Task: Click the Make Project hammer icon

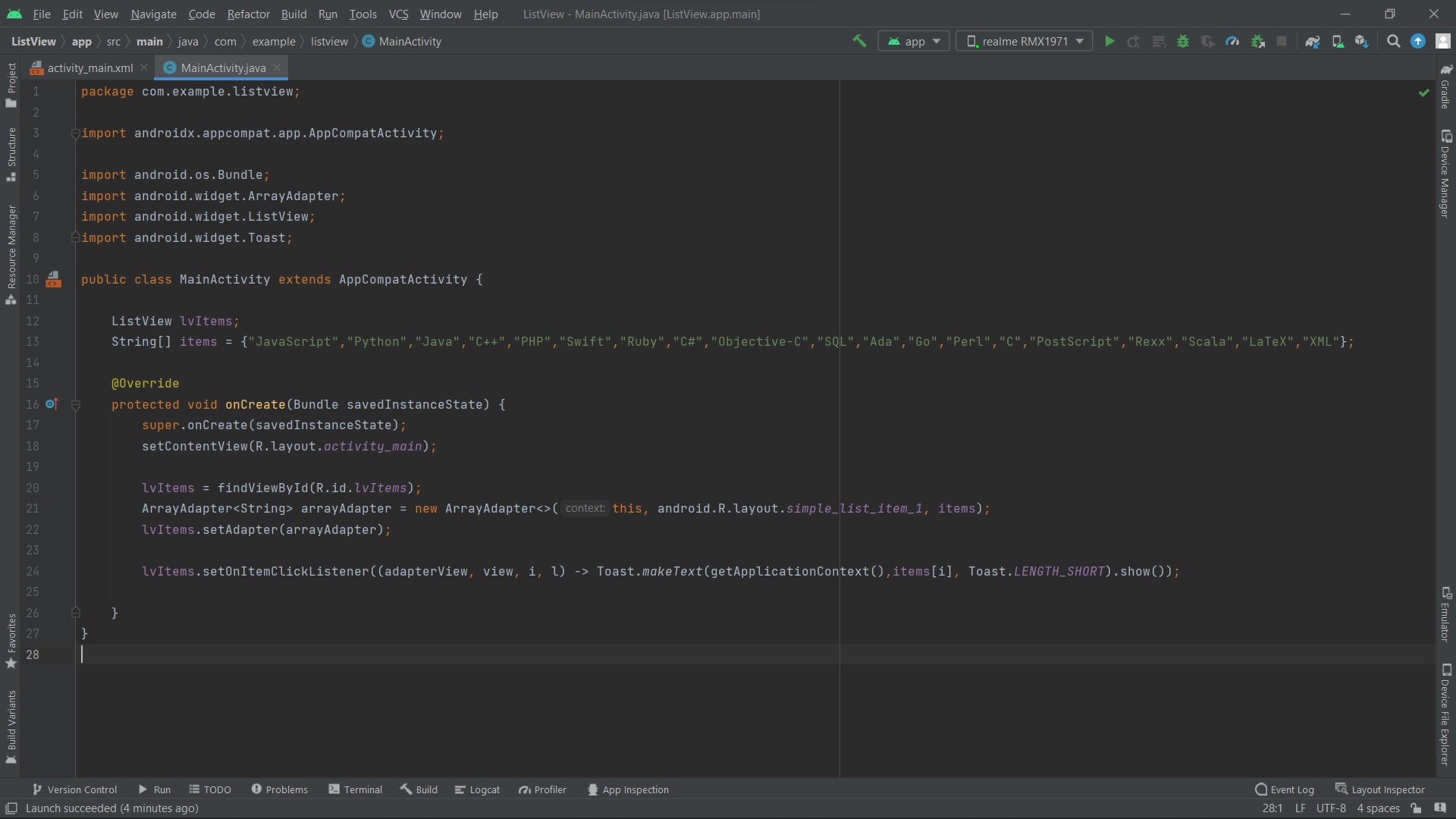Action: point(859,41)
